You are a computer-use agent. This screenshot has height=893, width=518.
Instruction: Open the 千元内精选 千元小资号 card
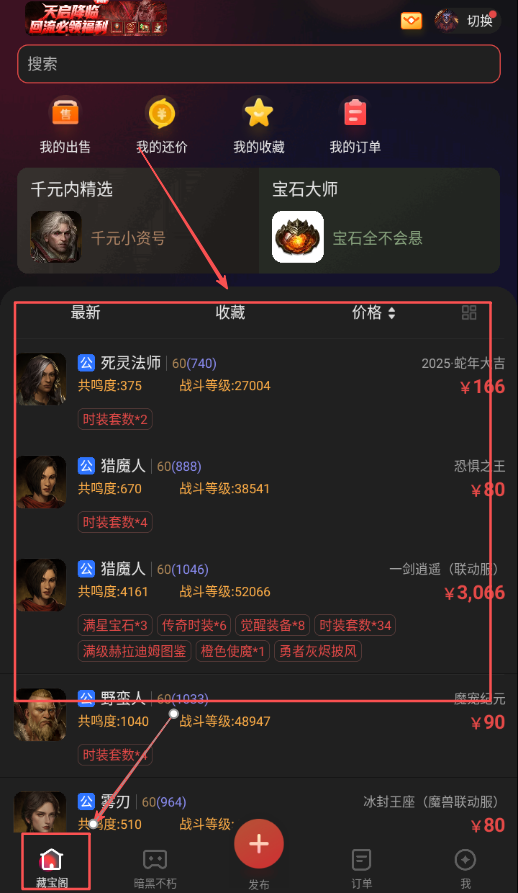[138, 220]
